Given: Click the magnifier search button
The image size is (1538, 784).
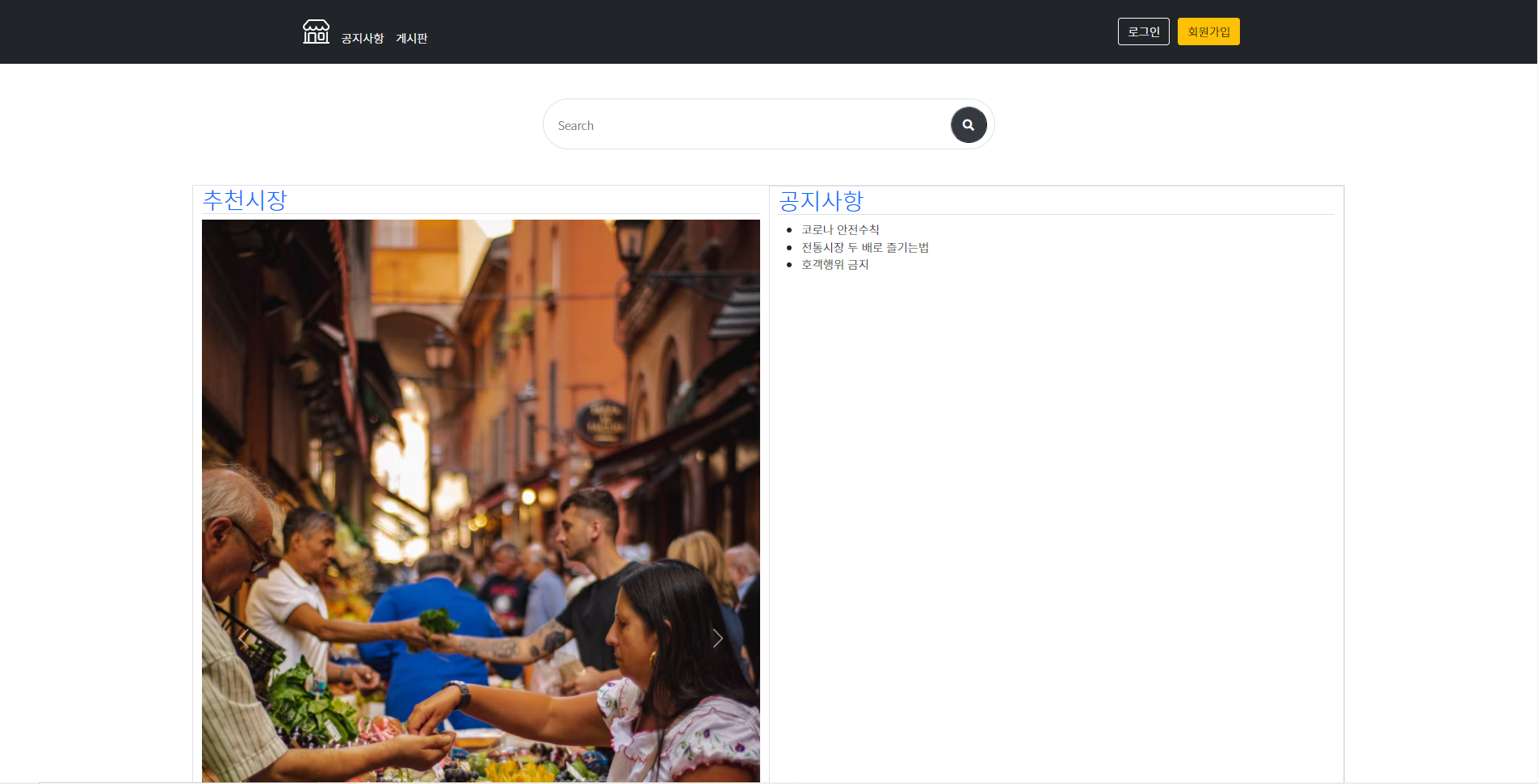Looking at the screenshot, I should [969, 125].
